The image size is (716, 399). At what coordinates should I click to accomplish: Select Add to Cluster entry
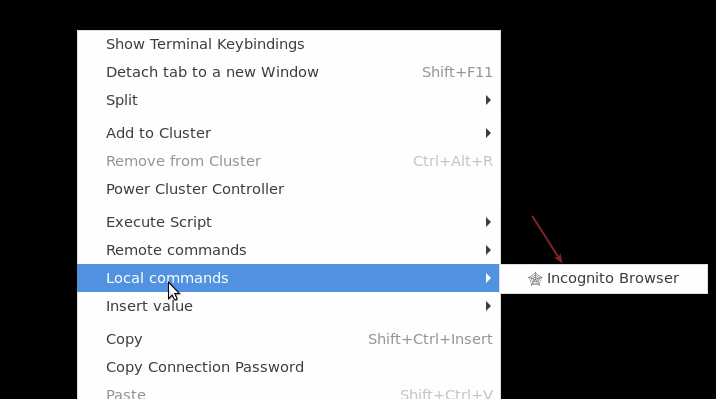click(289, 133)
